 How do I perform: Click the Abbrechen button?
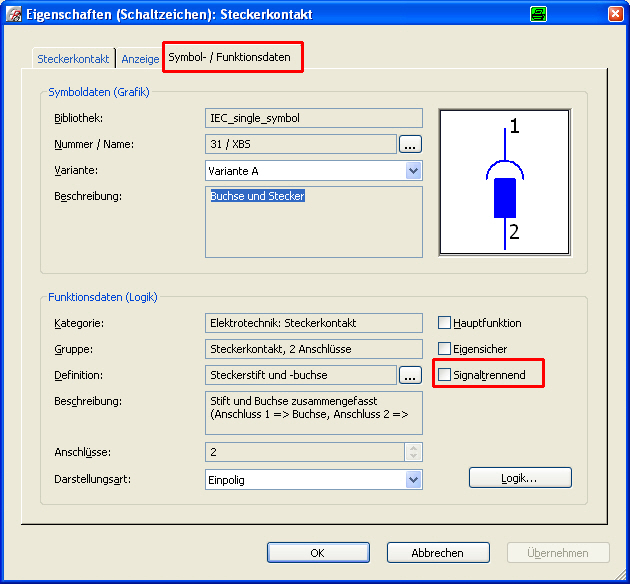pyautogui.click(x=438, y=553)
